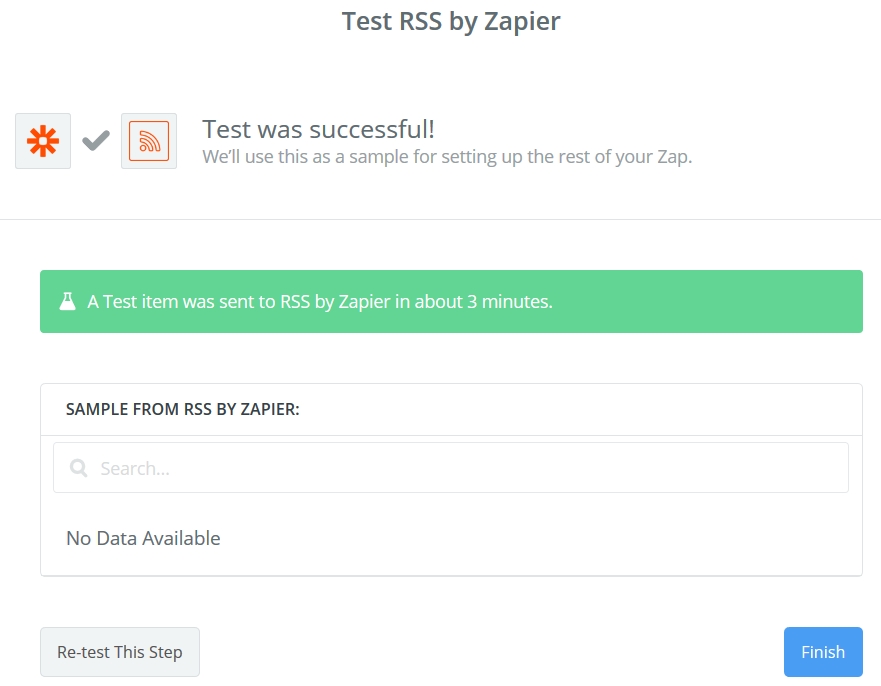Click the word Finish on the blue button
The image size is (881, 686).
coord(823,652)
